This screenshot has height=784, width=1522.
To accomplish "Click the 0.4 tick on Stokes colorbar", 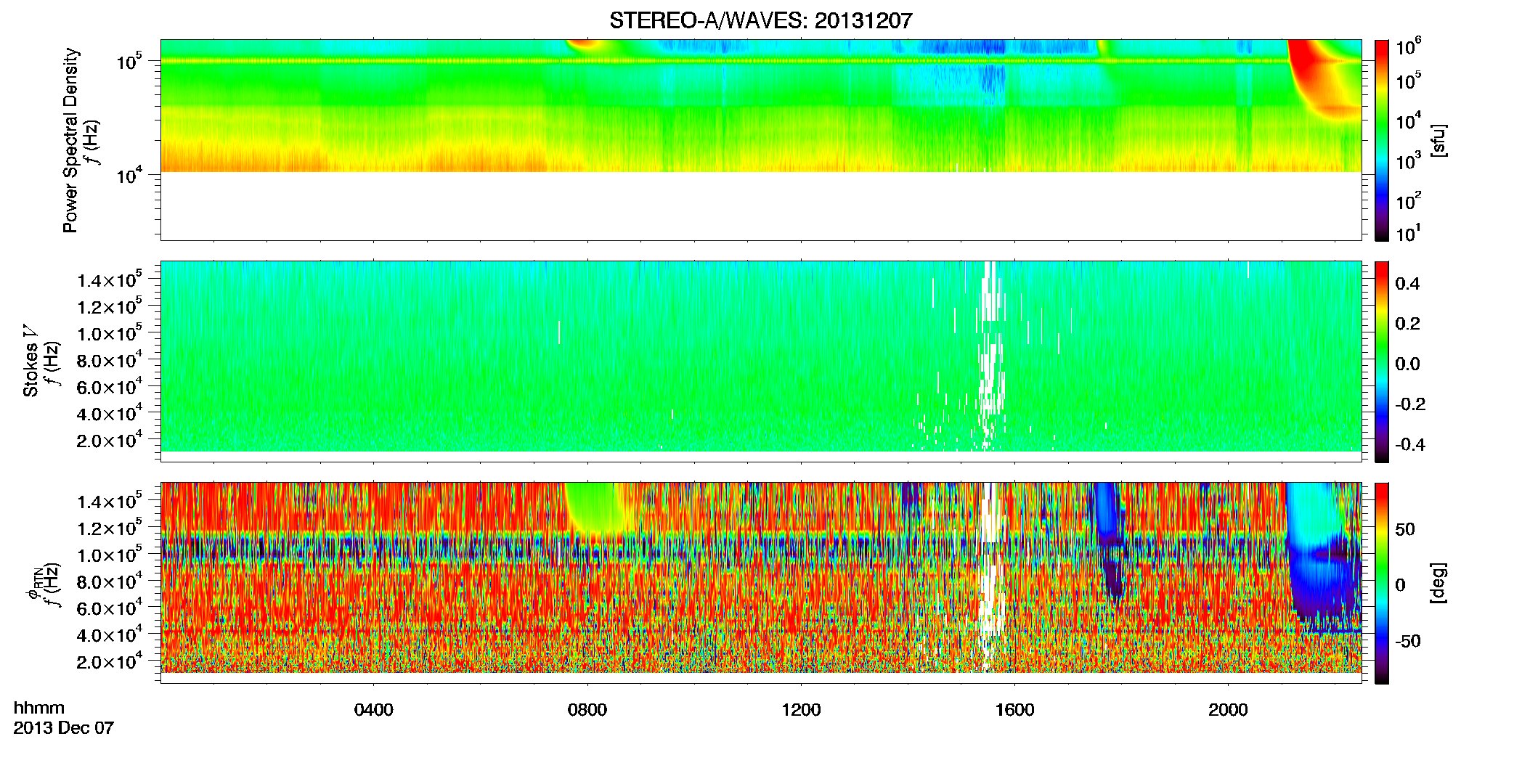I will point(1407,284).
